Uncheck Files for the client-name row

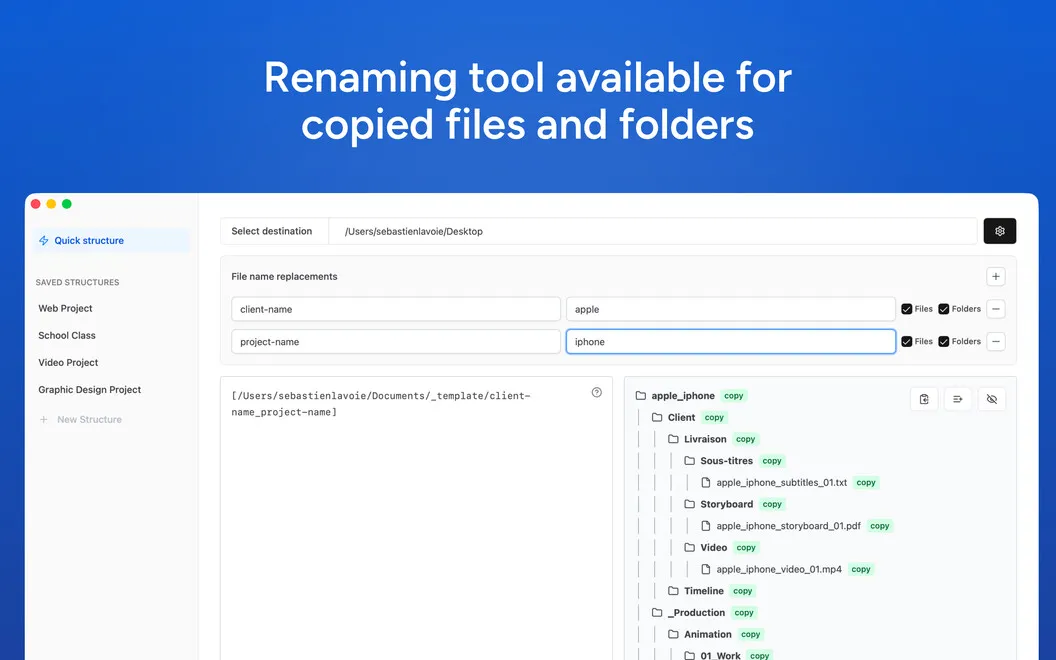point(906,309)
